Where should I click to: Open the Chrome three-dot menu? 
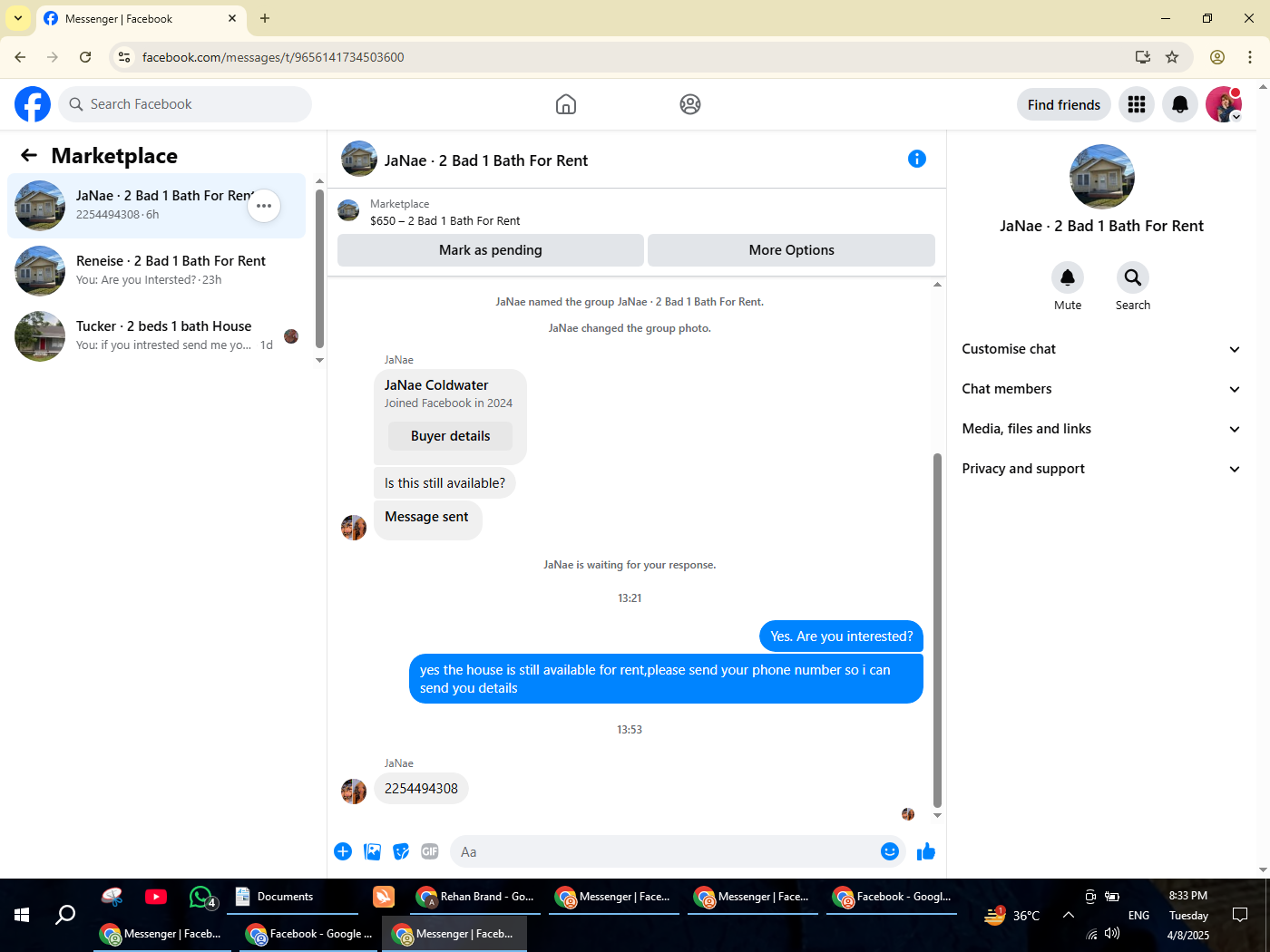(x=1250, y=57)
